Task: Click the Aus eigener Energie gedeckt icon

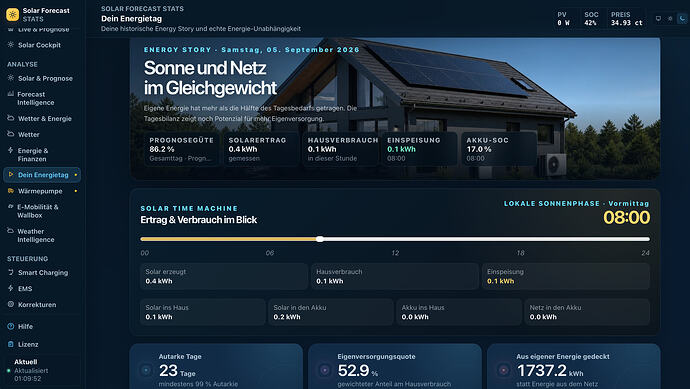Action: [503, 370]
